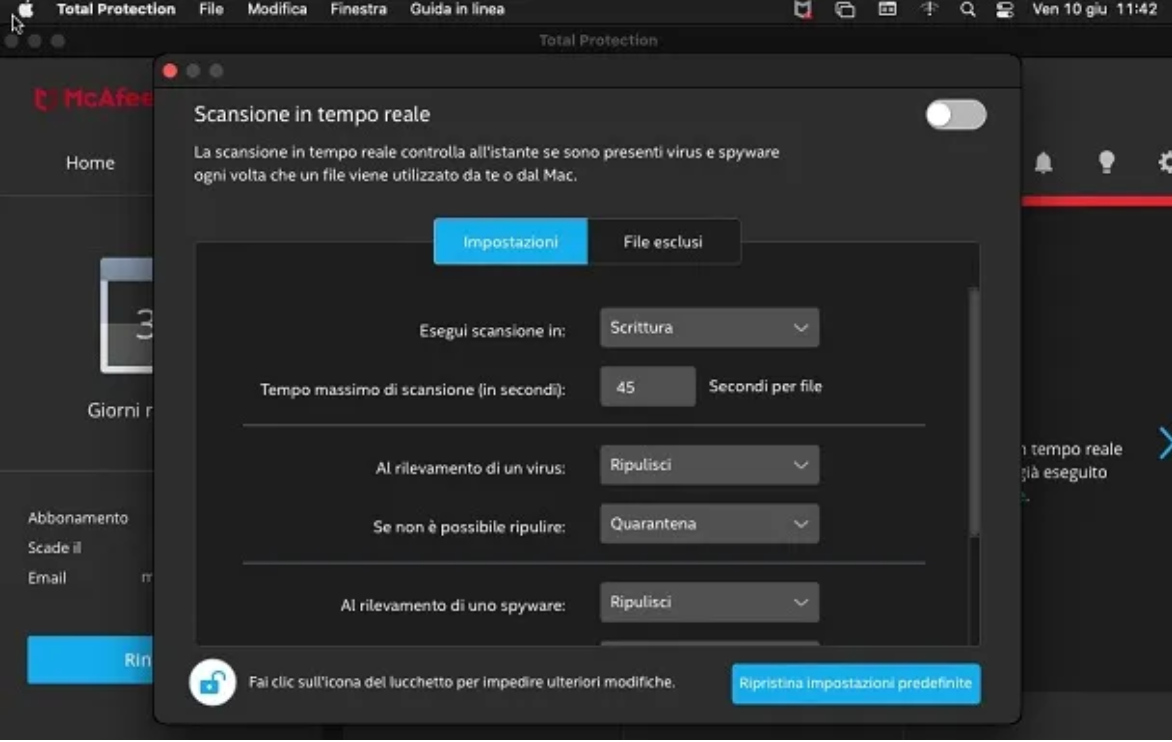Enable the Scansione in tempo reale toggle

[x=955, y=115]
